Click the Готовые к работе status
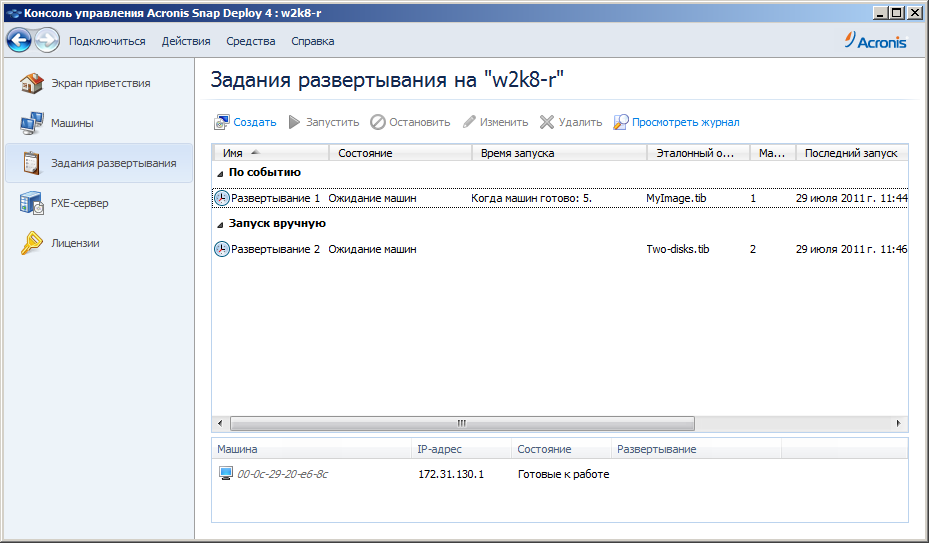 point(563,474)
